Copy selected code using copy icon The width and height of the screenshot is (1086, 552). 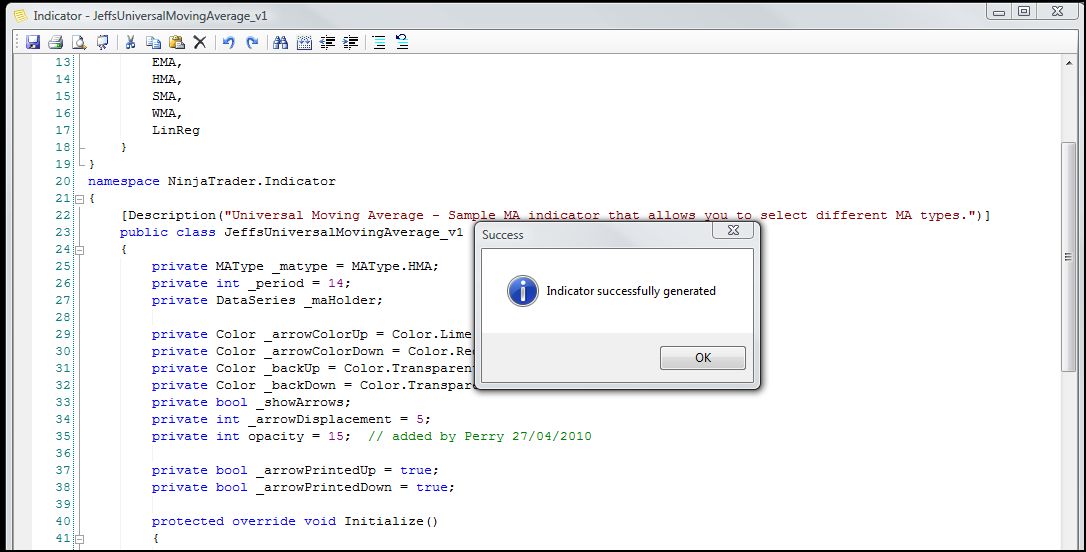coord(153,42)
